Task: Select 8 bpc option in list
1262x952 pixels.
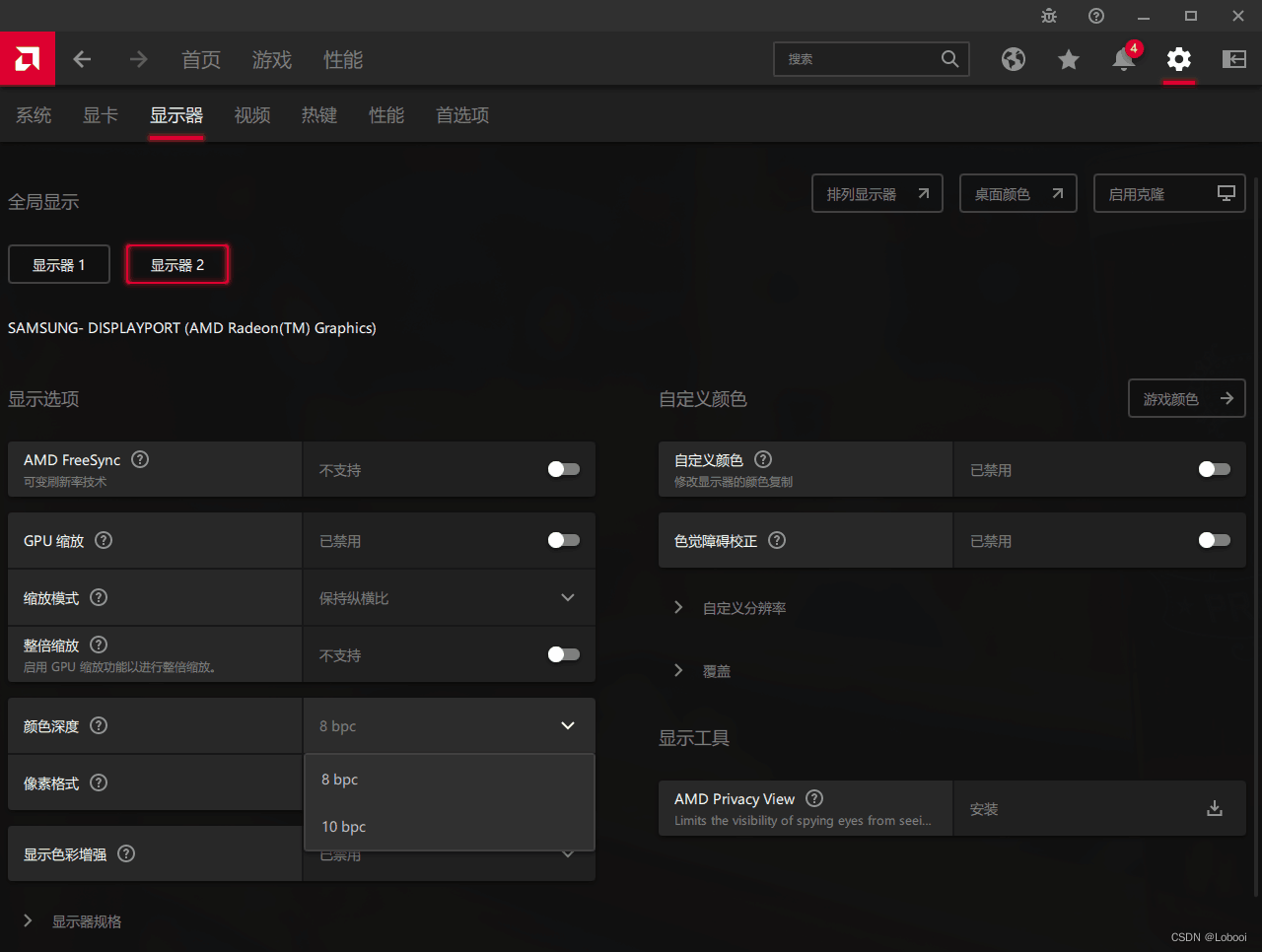Action: [450, 780]
